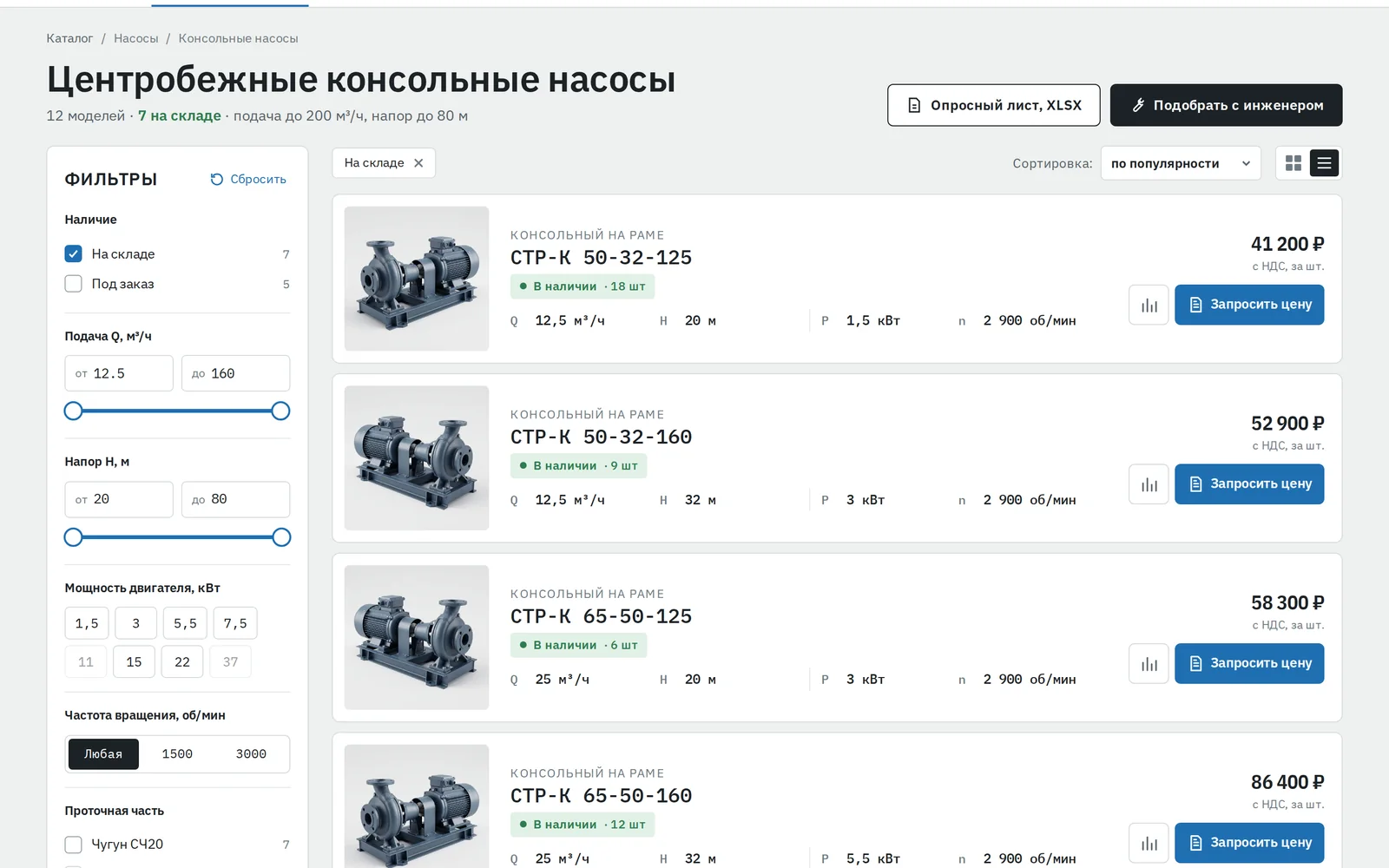Image resolution: width=1389 pixels, height=868 pixels.
Task: Focus the Напор 'от 20' field
Action: tap(119, 499)
